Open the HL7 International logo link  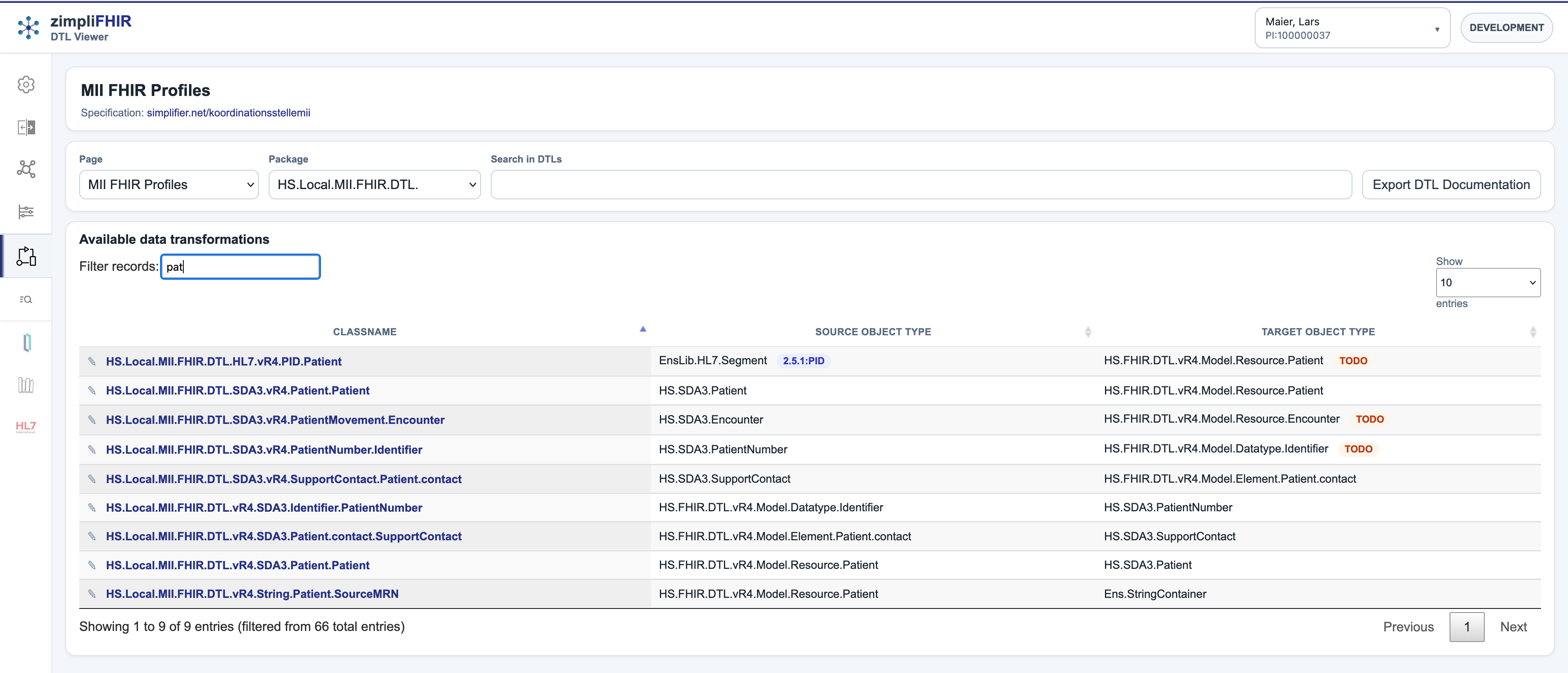(x=26, y=427)
